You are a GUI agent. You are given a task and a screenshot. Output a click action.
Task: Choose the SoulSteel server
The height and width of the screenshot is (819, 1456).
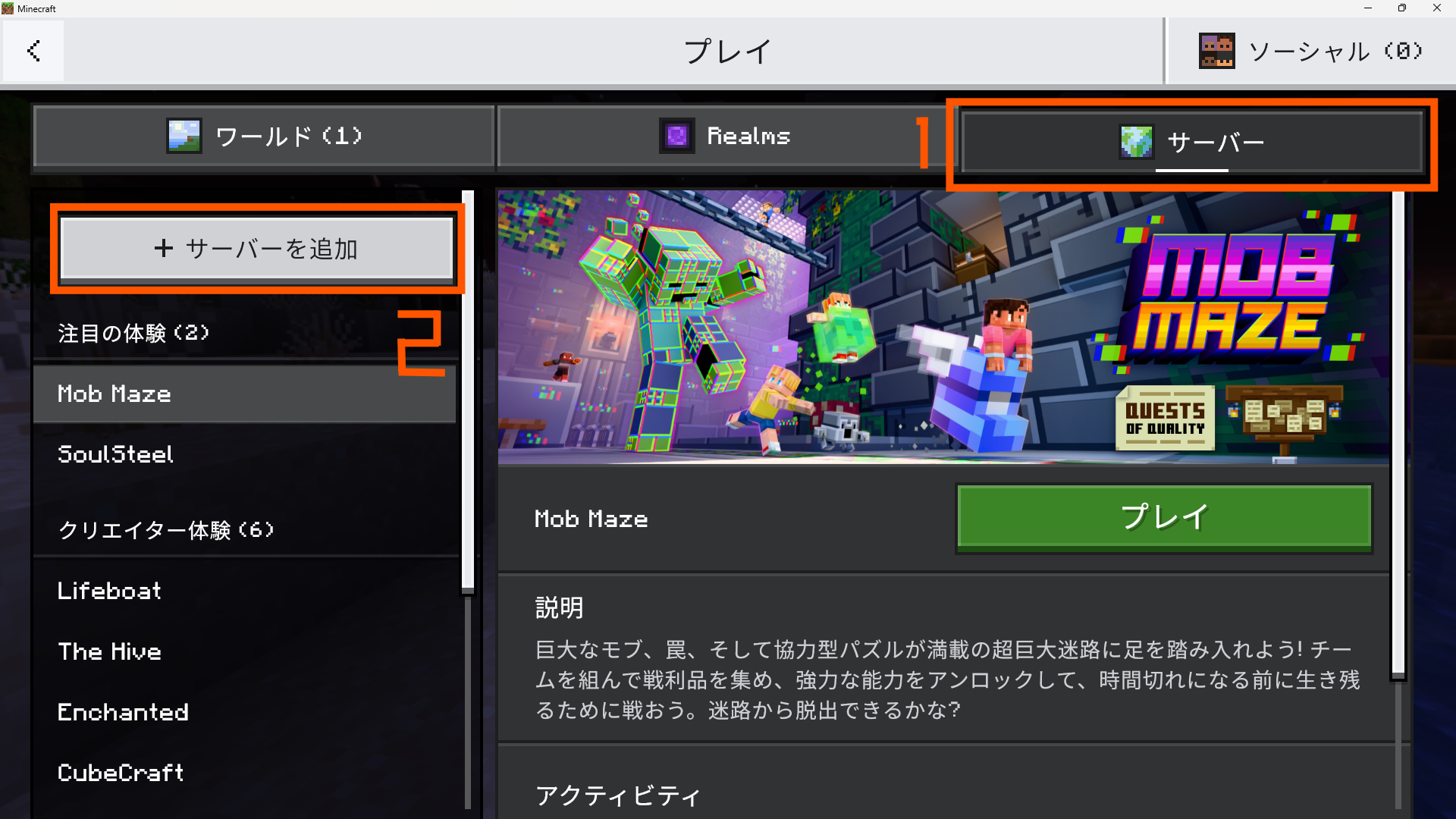tap(244, 454)
